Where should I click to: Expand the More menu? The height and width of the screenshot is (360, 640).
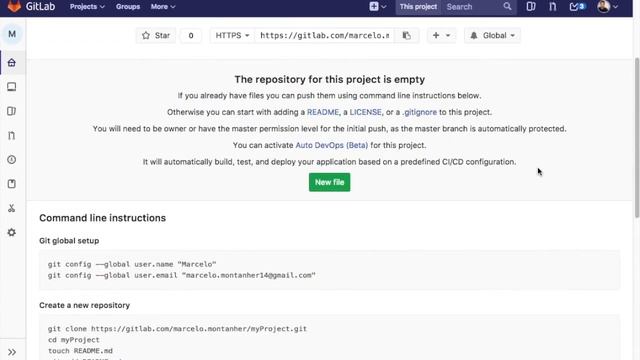163,7
